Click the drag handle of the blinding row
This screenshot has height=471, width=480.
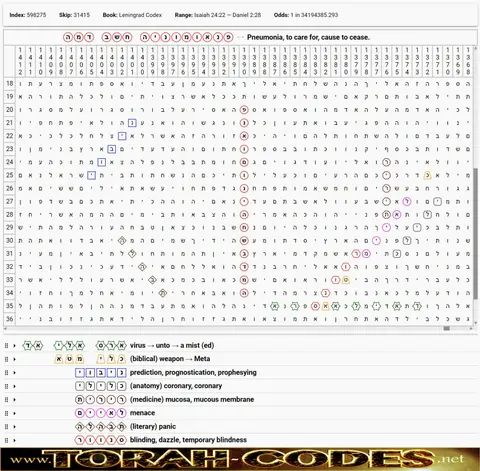[6, 440]
